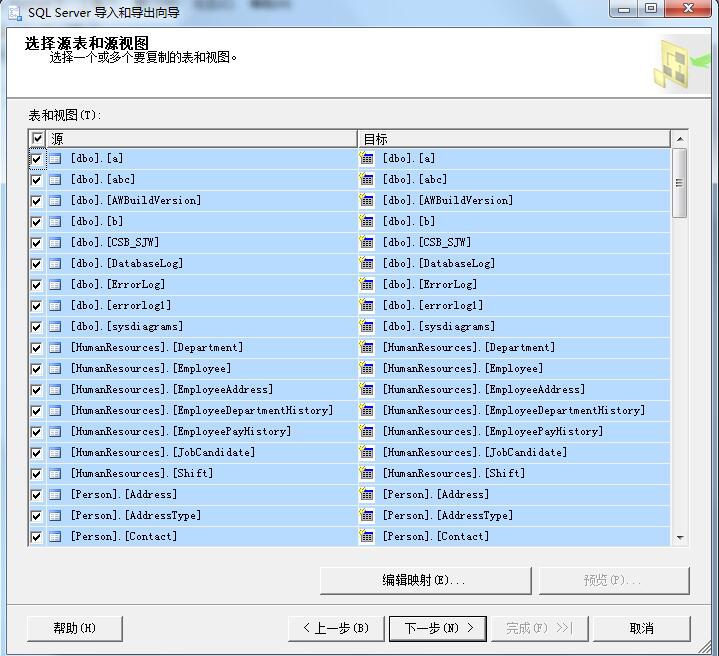Image resolution: width=719 pixels, height=656 pixels.
Task: Uncheck the [Person].[Address] checkbox
Action: pyautogui.click(x=37, y=495)
